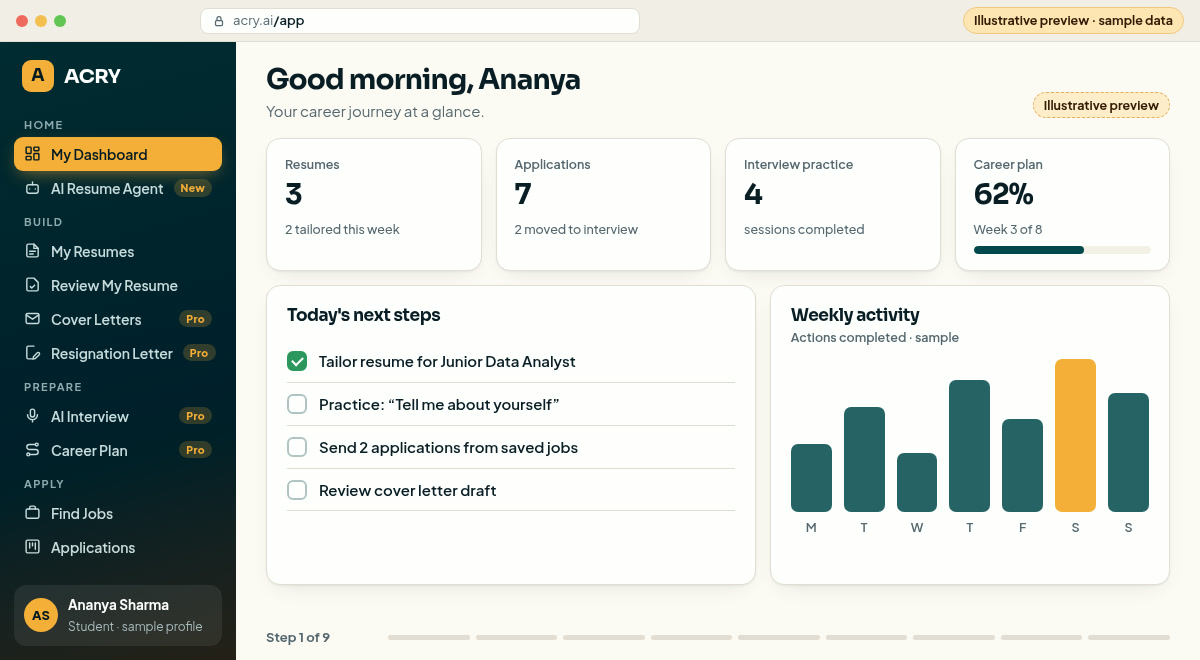Click the ACRY logo badge
The width and height of the screenshot is (1200, 660).
38,76
